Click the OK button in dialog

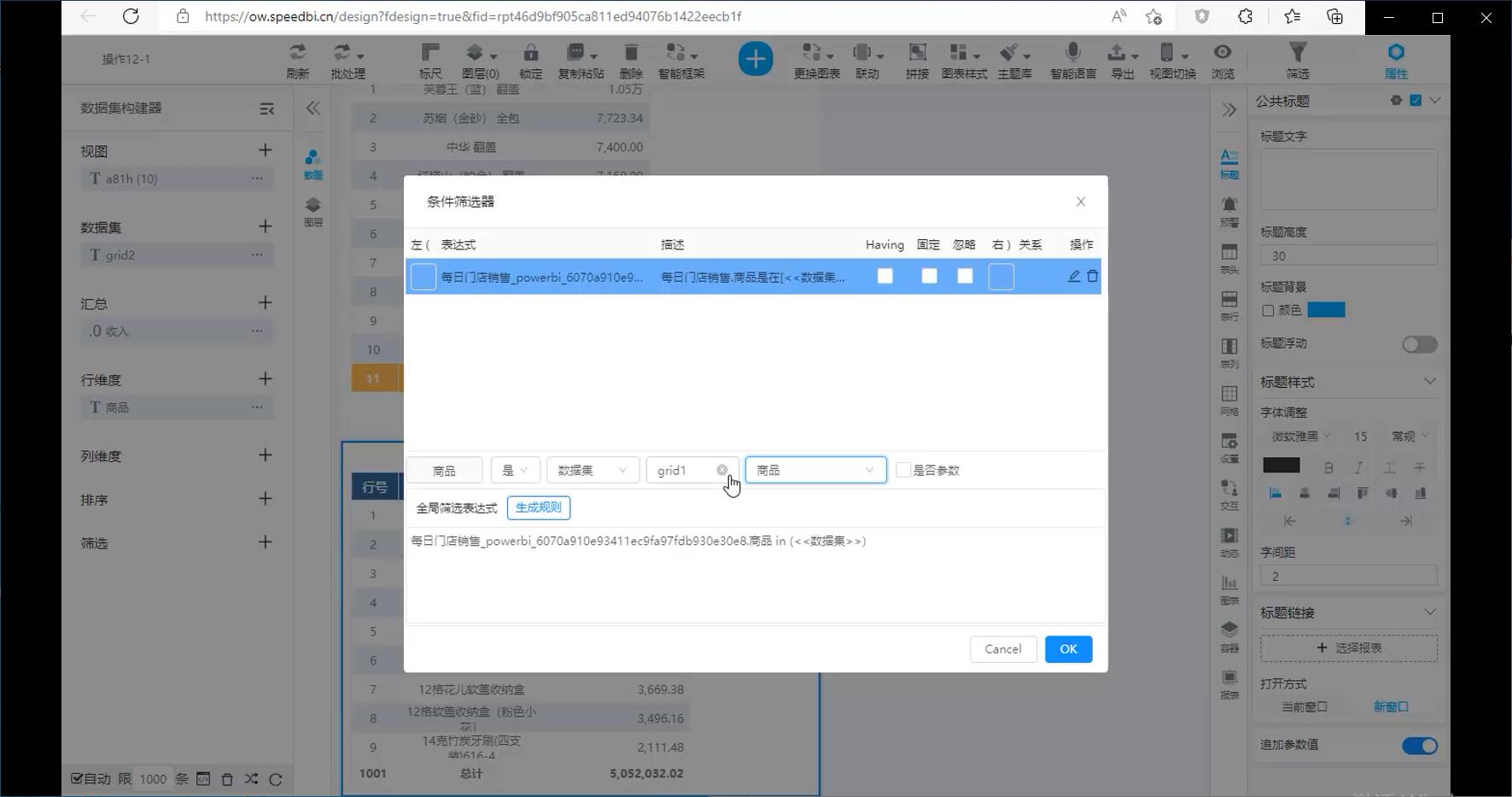click(1068, 649)
